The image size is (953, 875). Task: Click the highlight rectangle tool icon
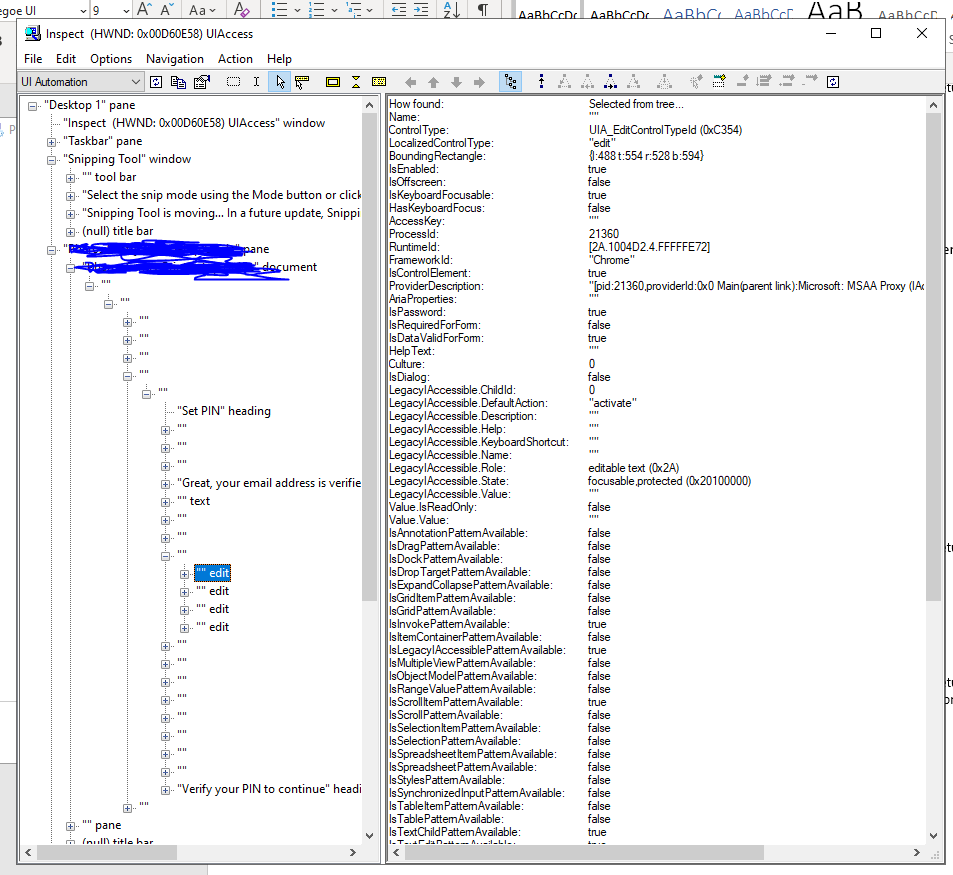[x=333, y=82]
